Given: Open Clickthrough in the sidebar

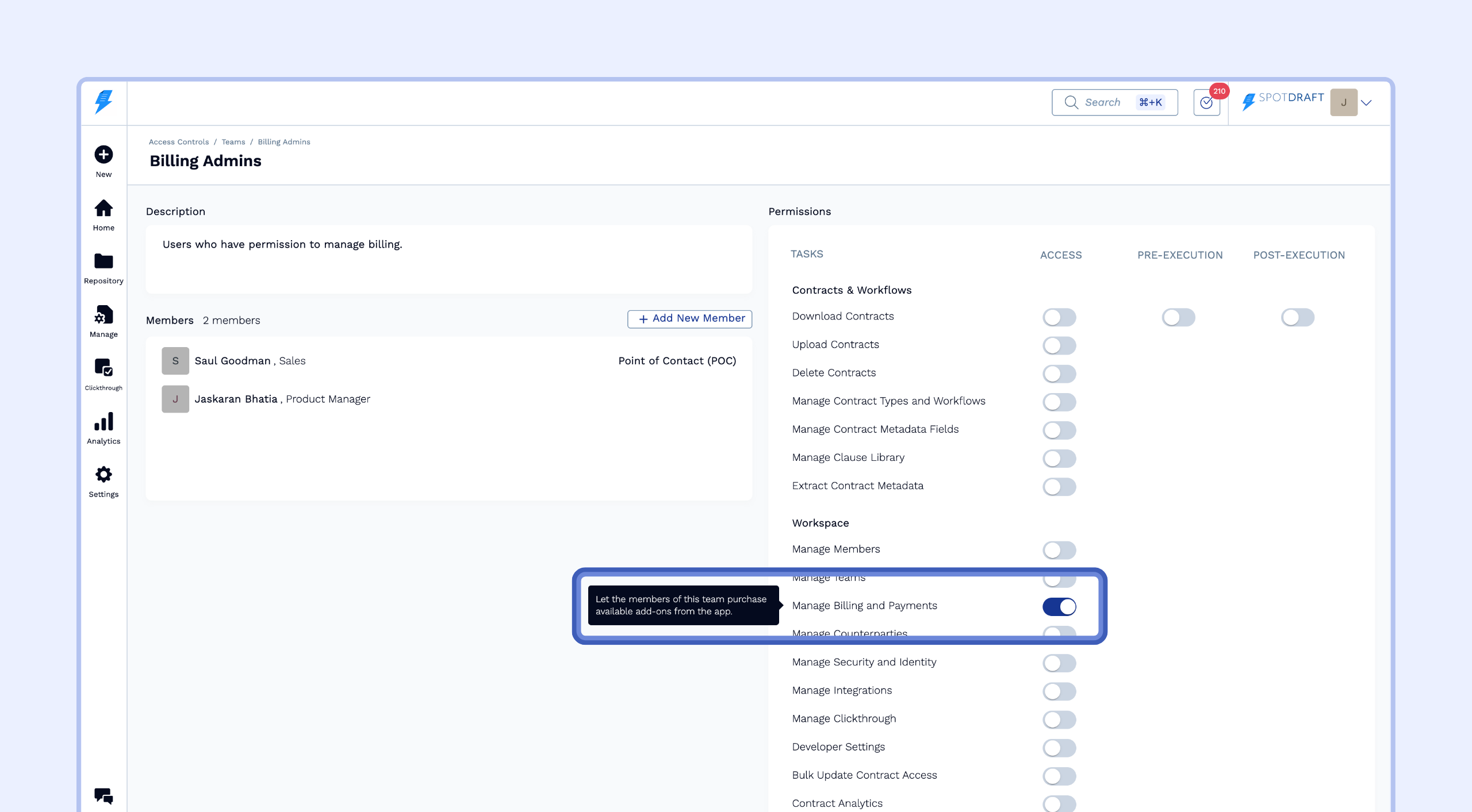Looking at the screenshot, I should [103, 368].
